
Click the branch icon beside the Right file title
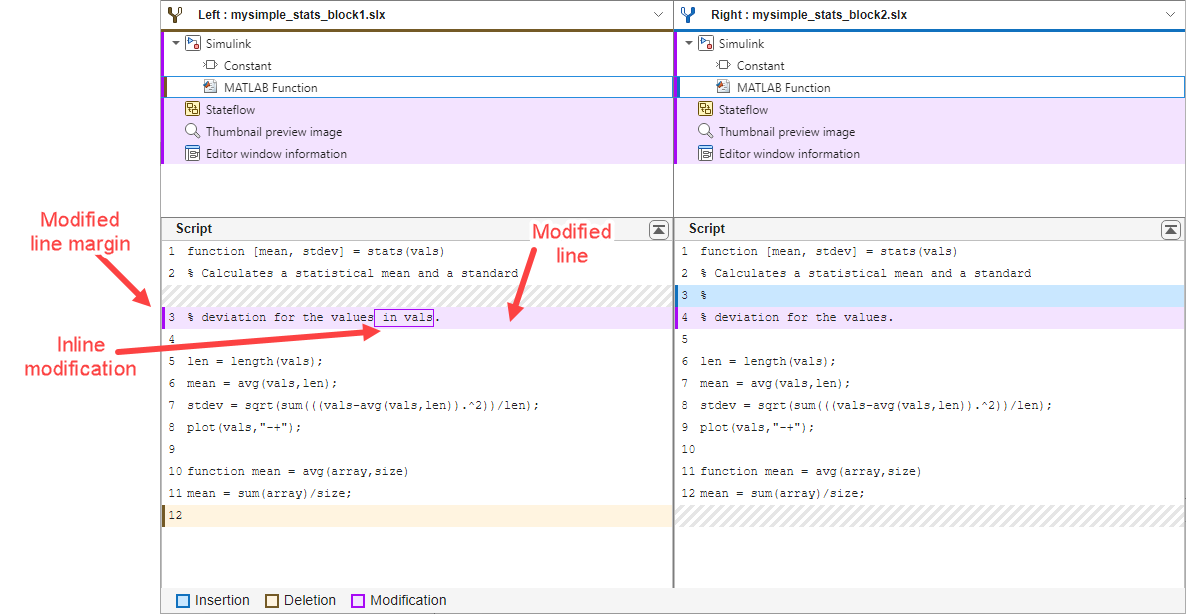click(x=689, y=15)
